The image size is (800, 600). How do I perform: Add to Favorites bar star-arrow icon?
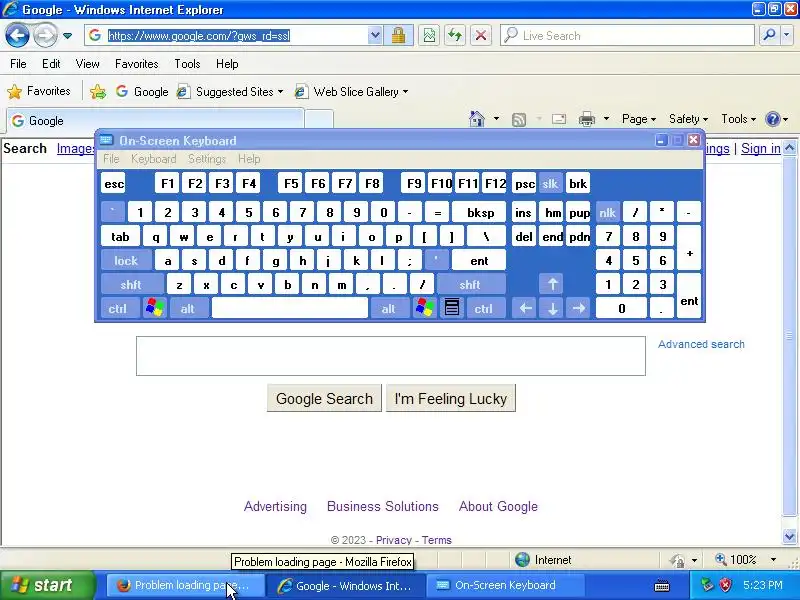click(97, 92)
